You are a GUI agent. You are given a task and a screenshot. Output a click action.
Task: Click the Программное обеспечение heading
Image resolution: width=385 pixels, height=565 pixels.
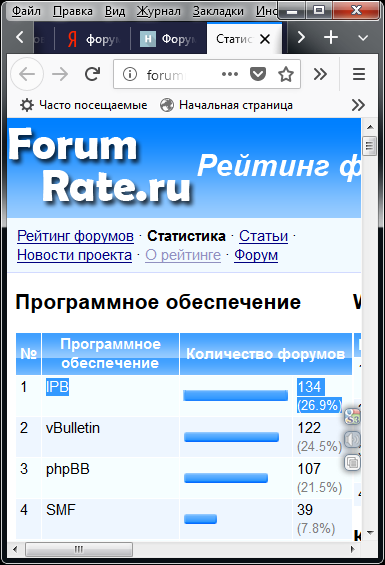(x=158, y=302)
